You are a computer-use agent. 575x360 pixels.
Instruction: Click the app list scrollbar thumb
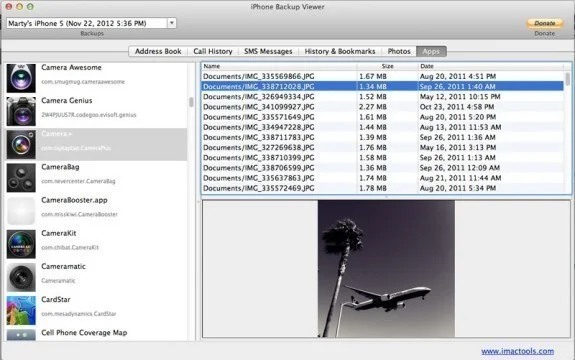(x=191, y=102)
